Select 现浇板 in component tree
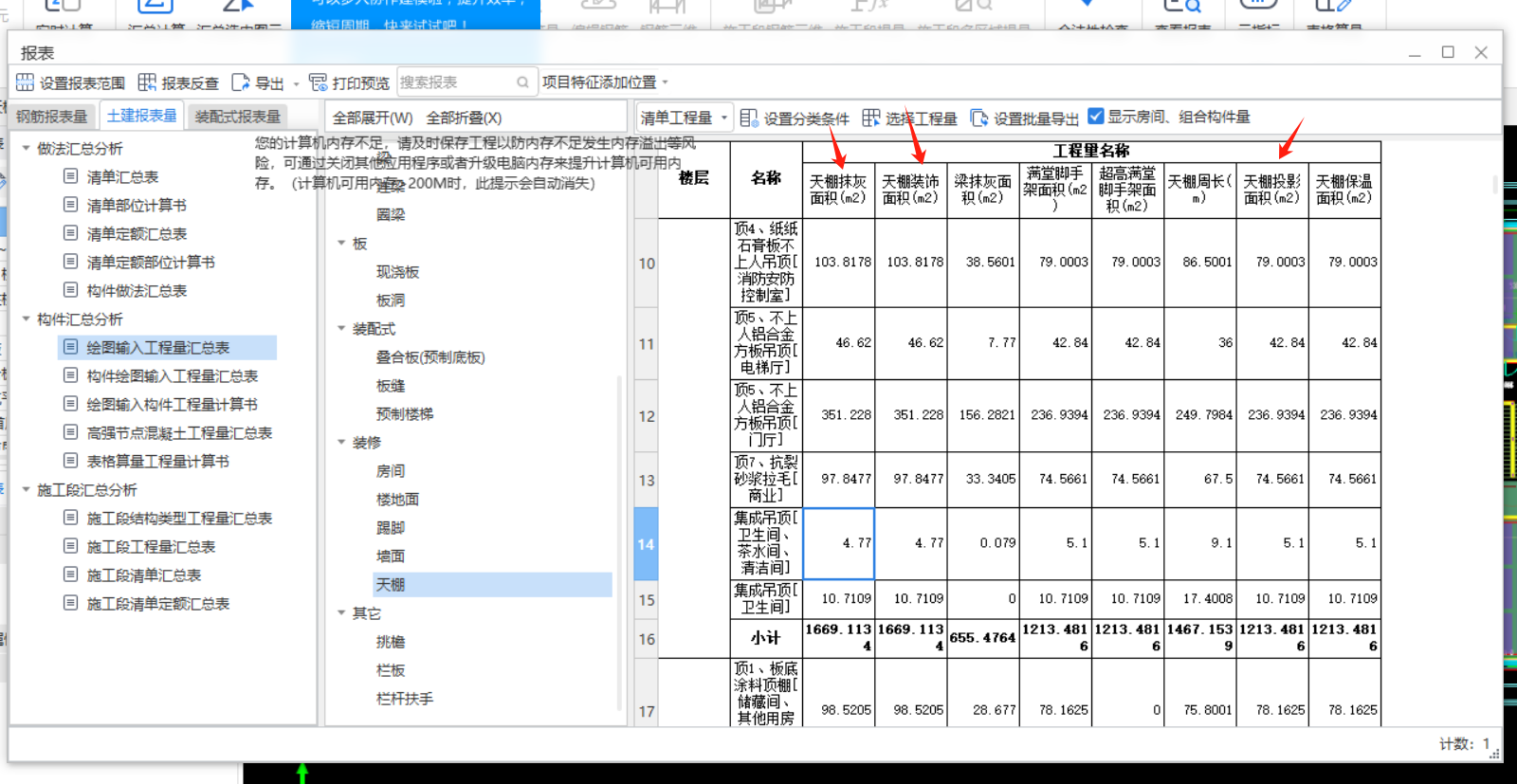Image resolution: width=1517 pixels, height=784 pixels. [397, 272]
